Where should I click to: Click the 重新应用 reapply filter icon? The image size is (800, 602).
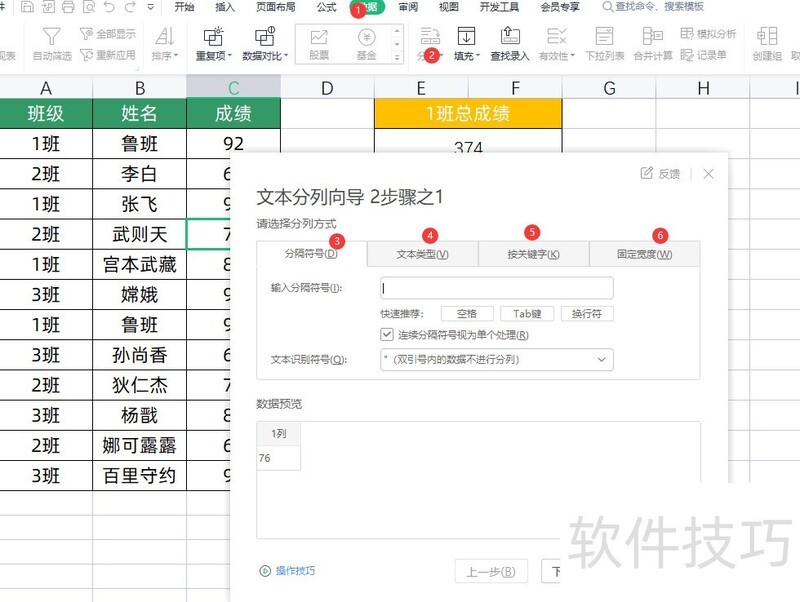87,55
